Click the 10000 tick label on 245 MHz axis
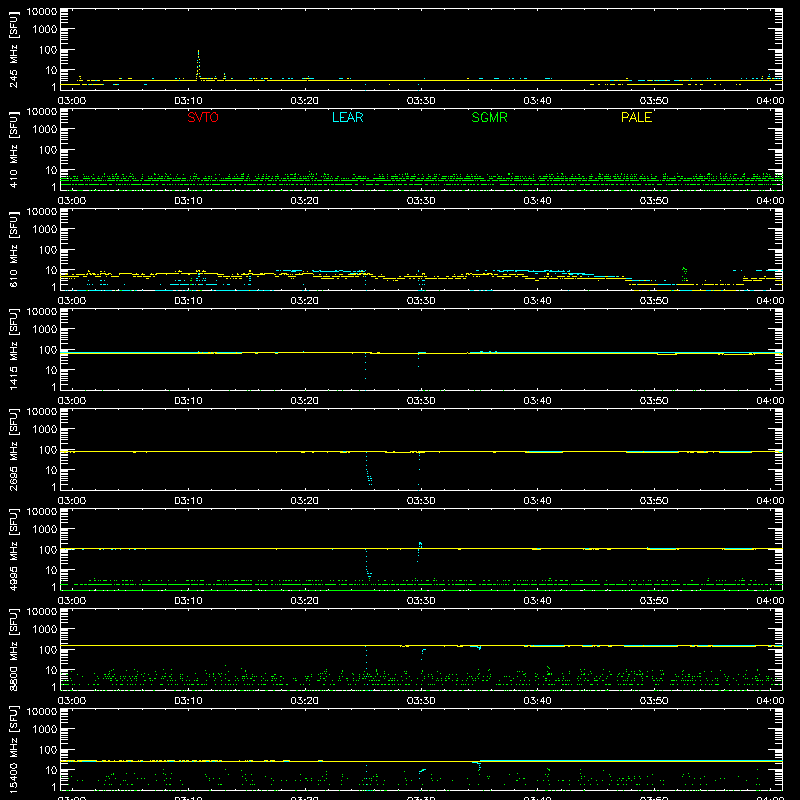 [x=41, y=12]
